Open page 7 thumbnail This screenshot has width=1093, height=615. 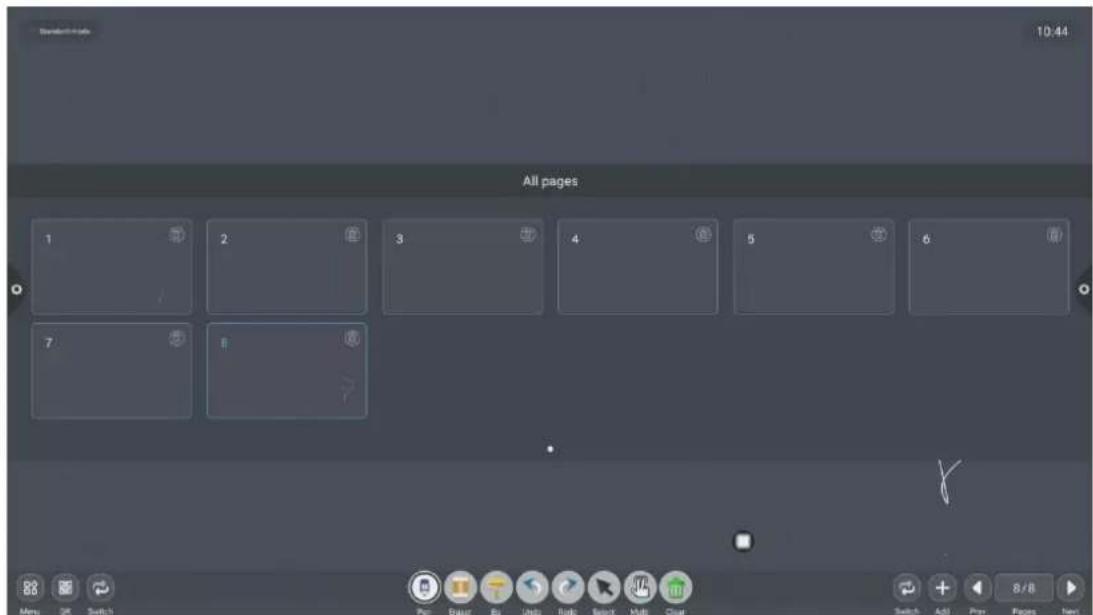tap(112, 370)
